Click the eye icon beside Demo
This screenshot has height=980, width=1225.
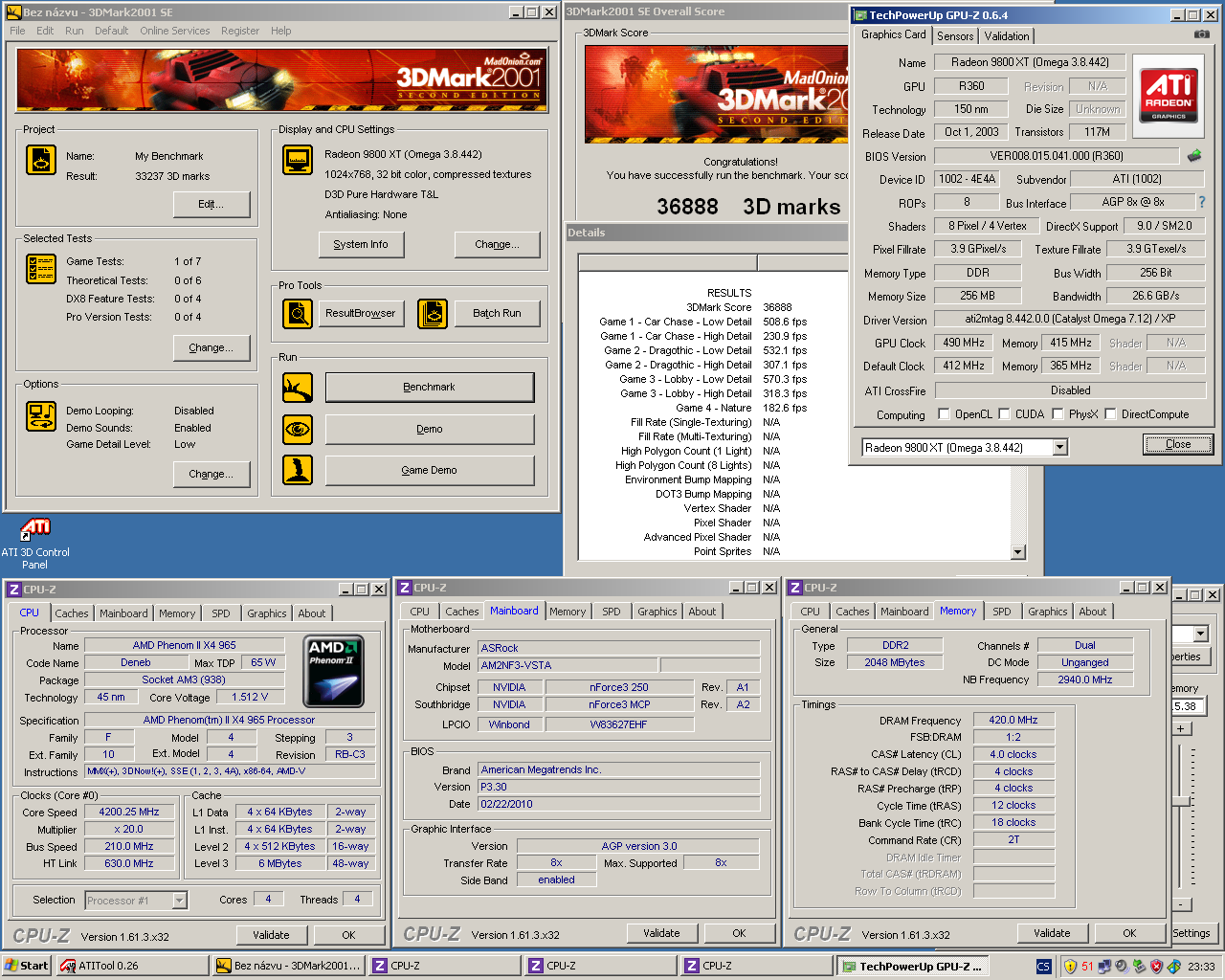[298, 429]
